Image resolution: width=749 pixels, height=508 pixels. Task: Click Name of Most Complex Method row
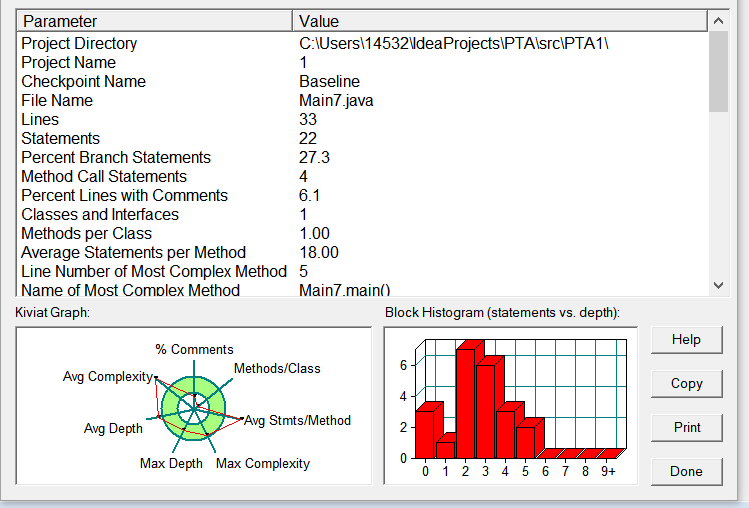coord(130,290)
